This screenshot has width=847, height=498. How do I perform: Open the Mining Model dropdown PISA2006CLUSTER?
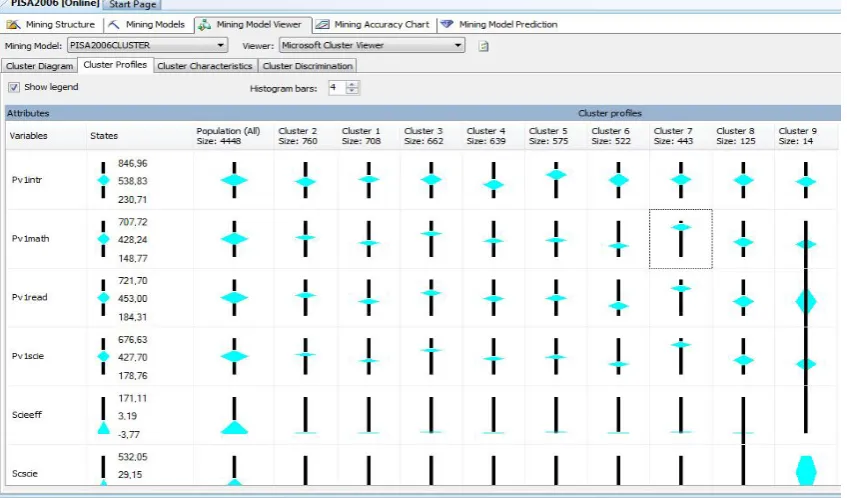click(147, 45)
